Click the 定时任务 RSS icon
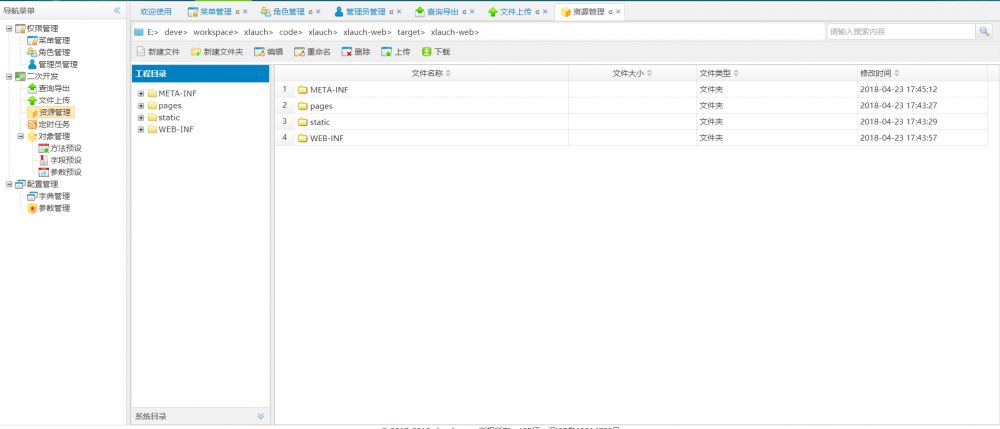The height and width of the screenshot is (429, 1000). (x=32, y=124)
